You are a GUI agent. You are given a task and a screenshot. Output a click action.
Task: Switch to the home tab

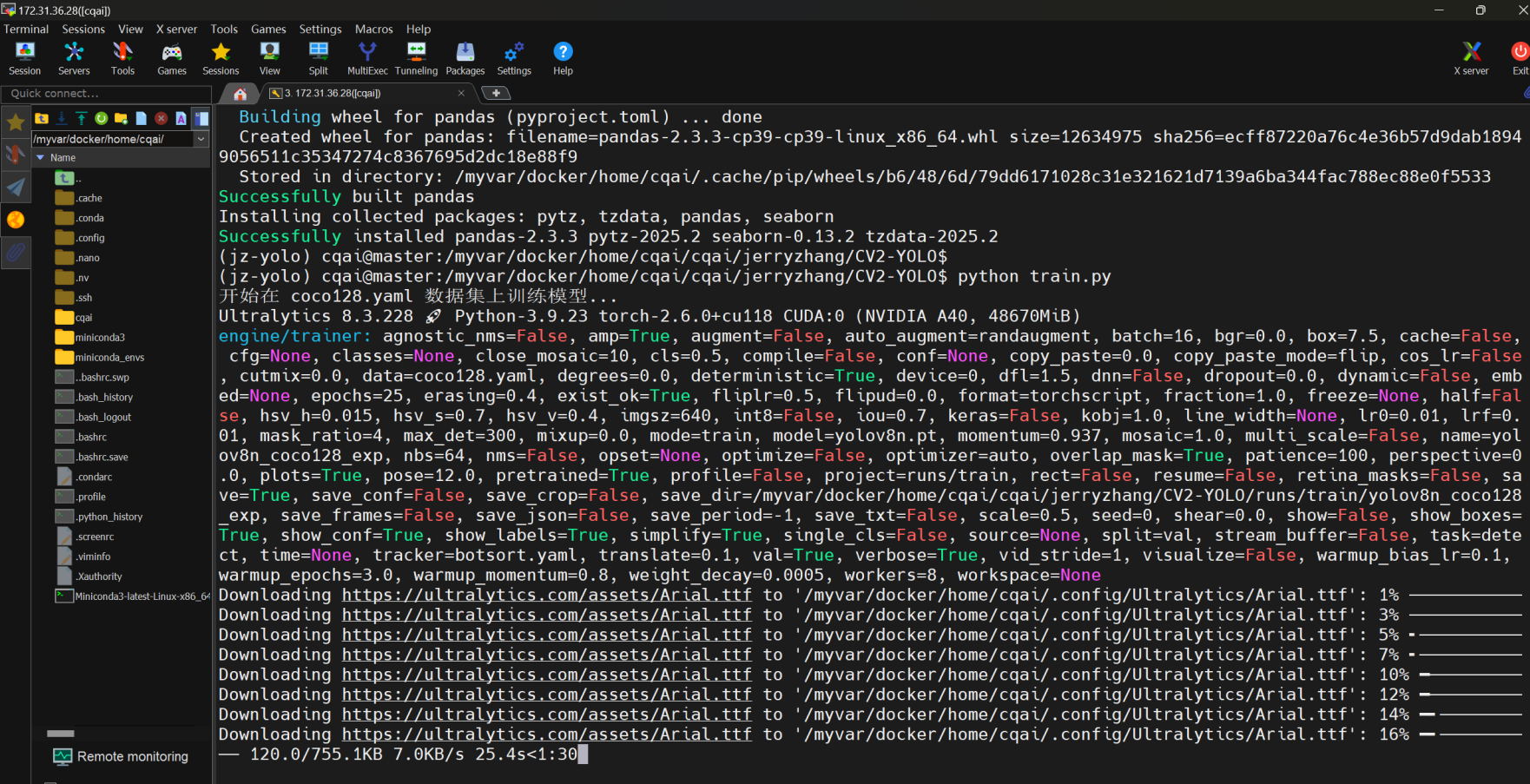pos(241,94)
